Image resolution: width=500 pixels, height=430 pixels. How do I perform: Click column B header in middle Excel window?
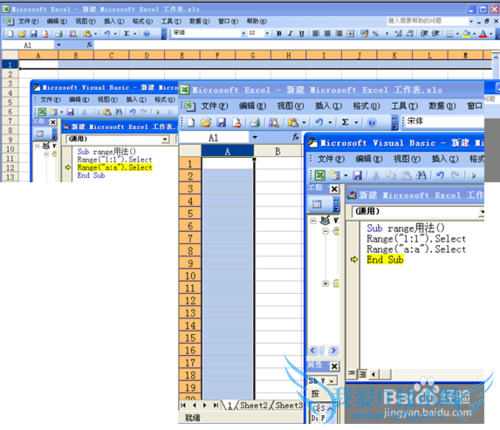(x=278, y=151)
